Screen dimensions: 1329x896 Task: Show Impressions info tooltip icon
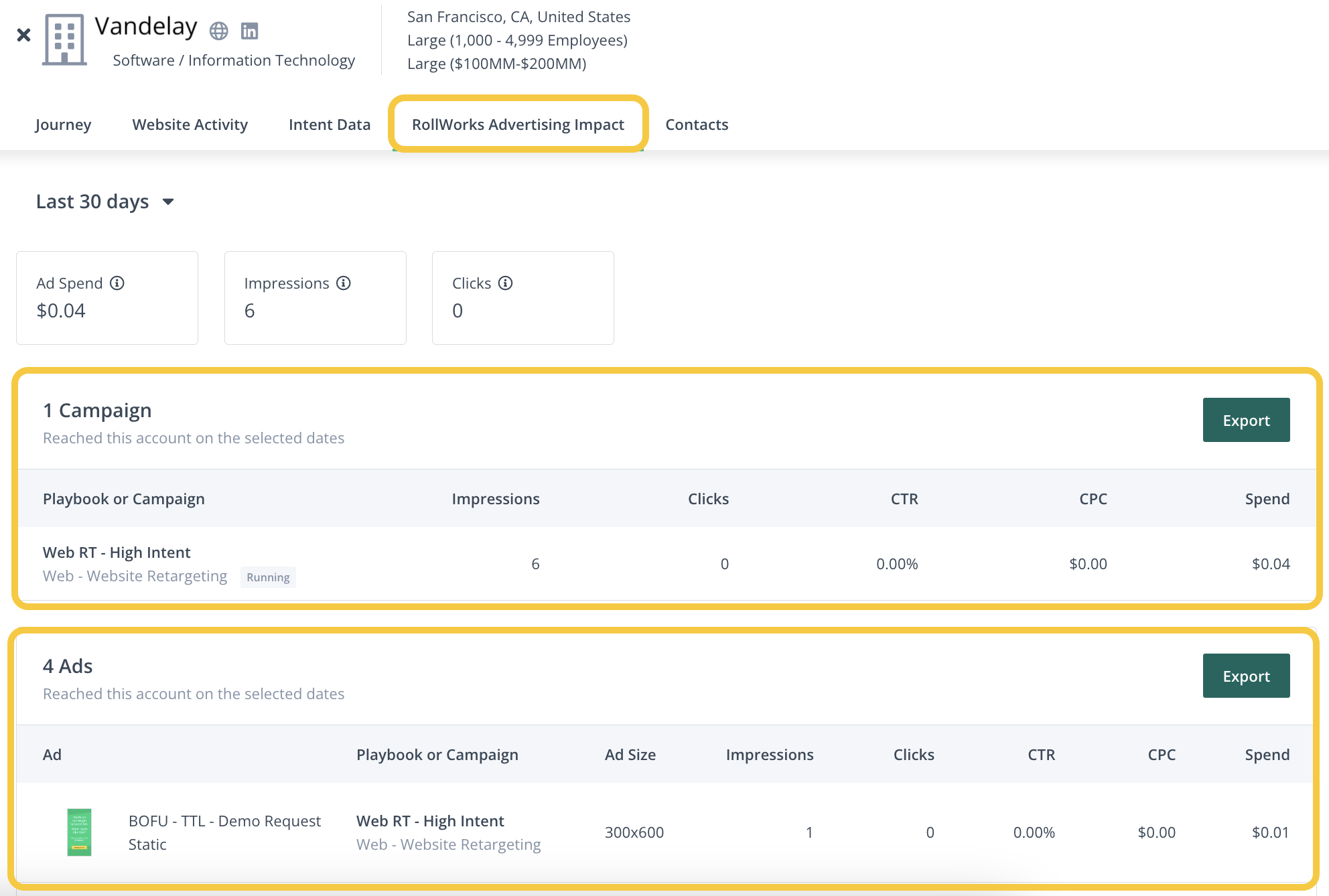(344, 283)
